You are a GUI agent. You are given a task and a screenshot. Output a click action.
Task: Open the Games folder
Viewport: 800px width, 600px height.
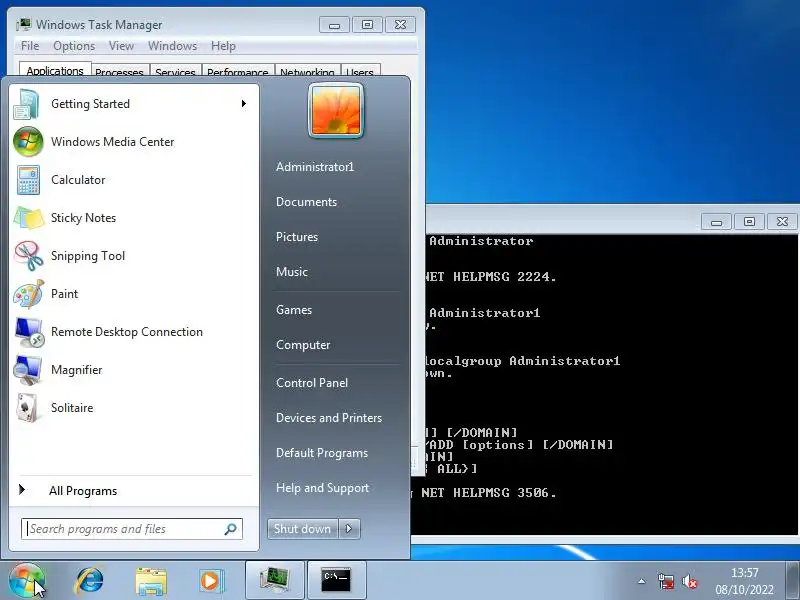pos(294,310)
